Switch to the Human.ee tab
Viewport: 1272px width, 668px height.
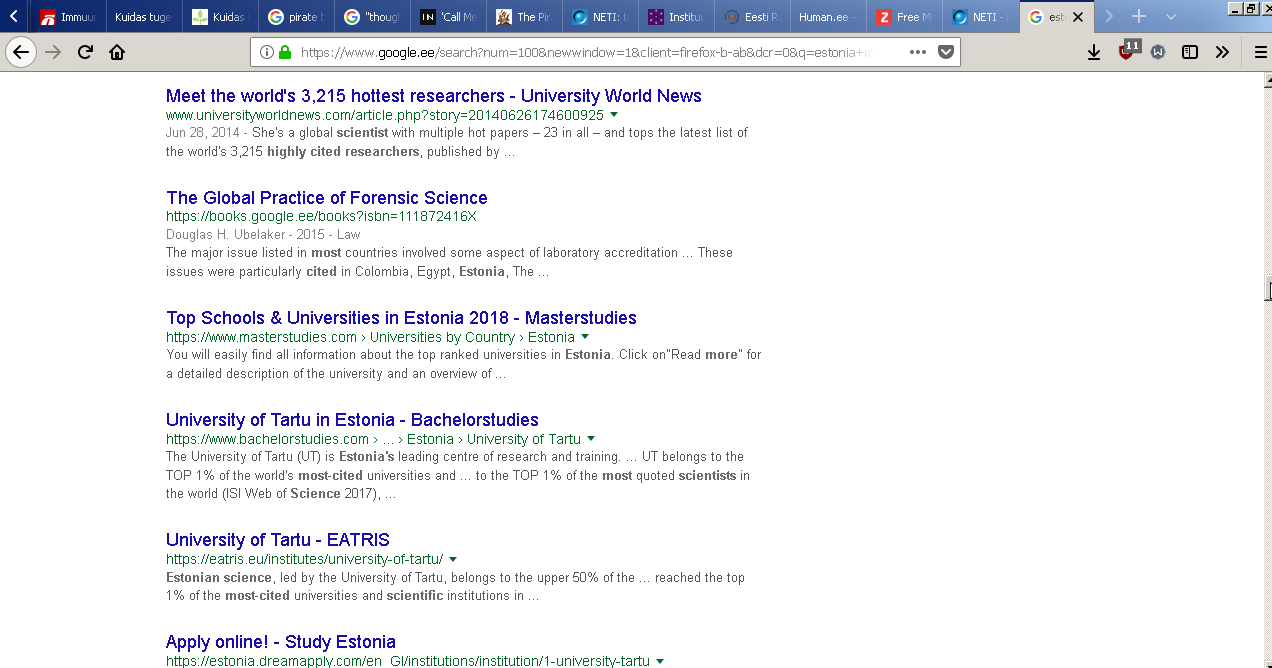point(826,17)
